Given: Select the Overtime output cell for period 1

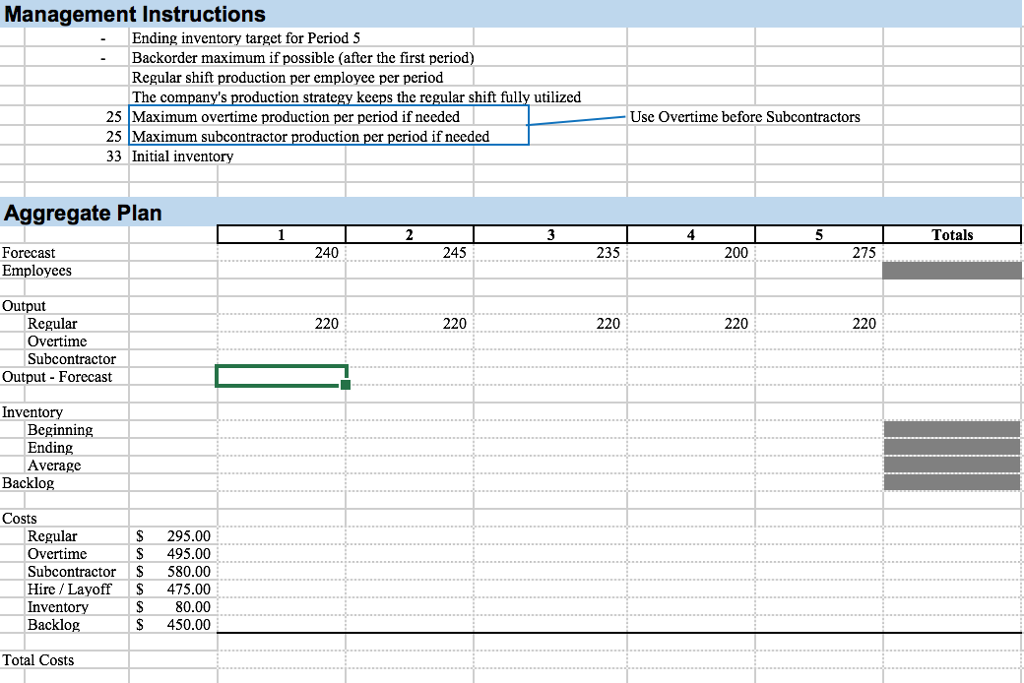Looking at the screenshot, I should 281,341.
